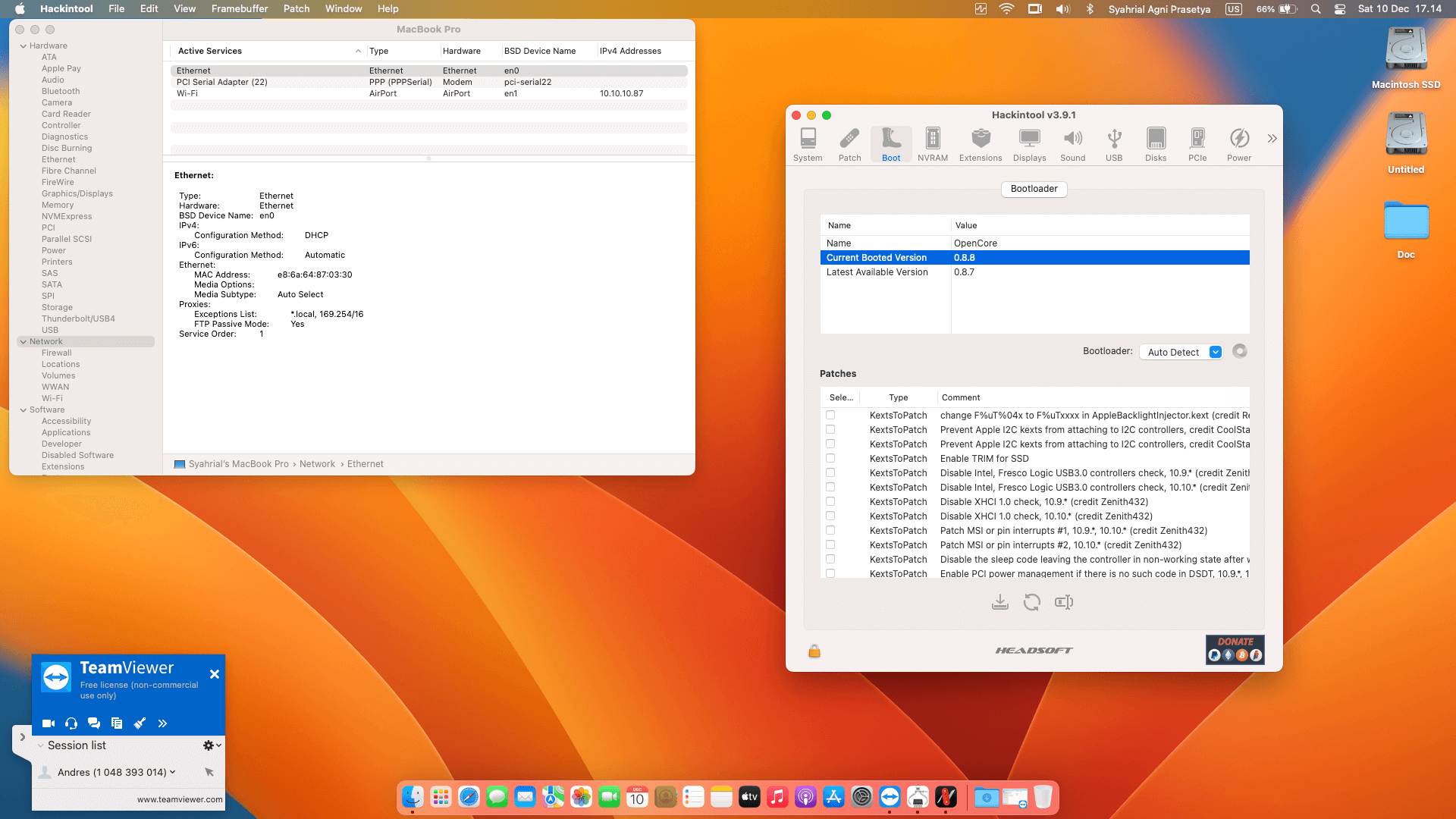
Task: Open the Extensions toolbar icon
Action: 980,144
